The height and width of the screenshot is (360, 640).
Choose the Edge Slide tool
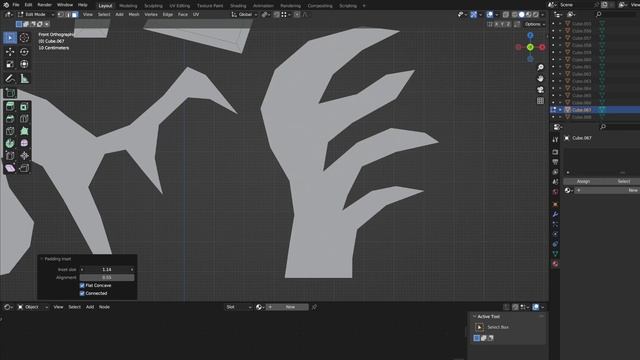coord(10,156)
